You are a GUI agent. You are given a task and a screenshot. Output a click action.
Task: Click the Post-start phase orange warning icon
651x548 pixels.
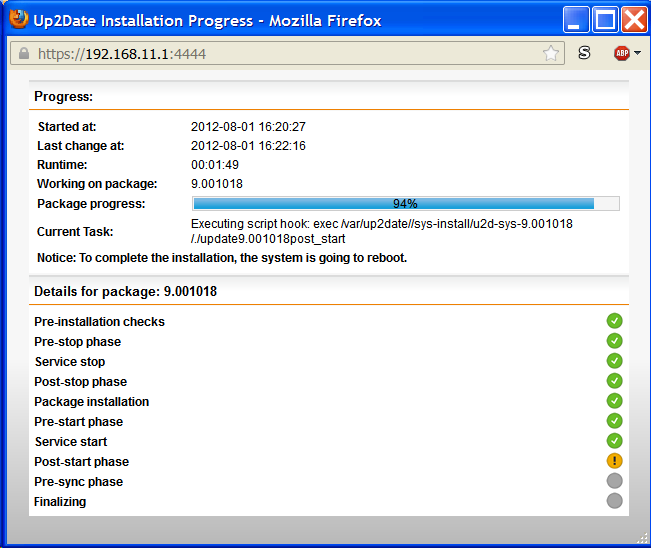[x=614, y=461]
